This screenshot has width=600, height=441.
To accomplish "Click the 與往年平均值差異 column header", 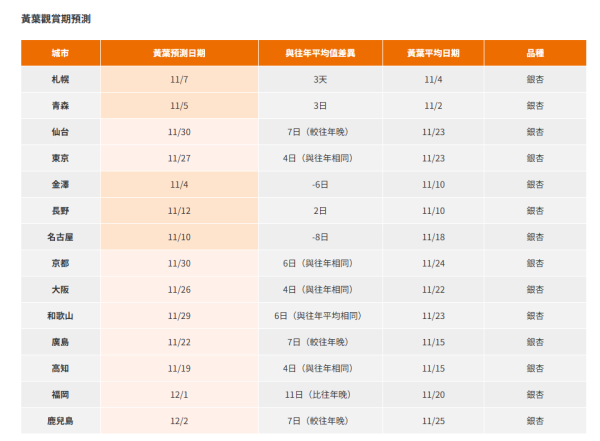I will tap(320, 52).
